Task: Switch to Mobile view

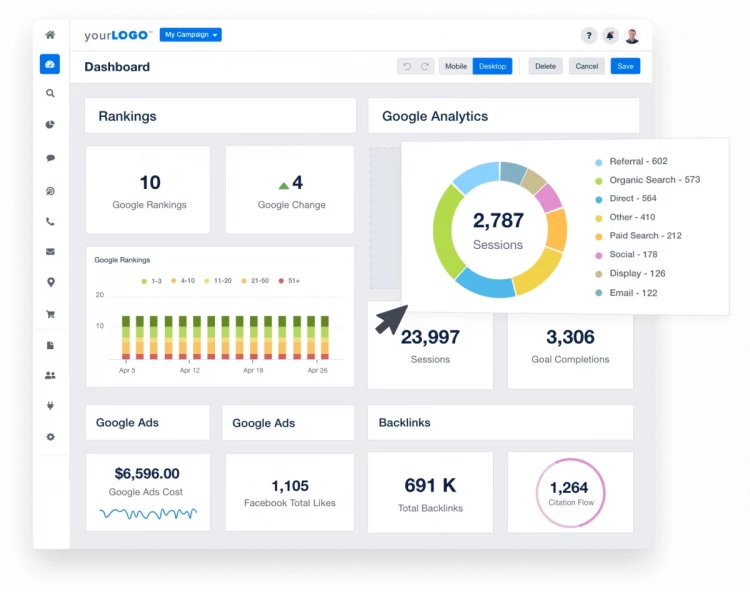Action: tap(455, 66)
